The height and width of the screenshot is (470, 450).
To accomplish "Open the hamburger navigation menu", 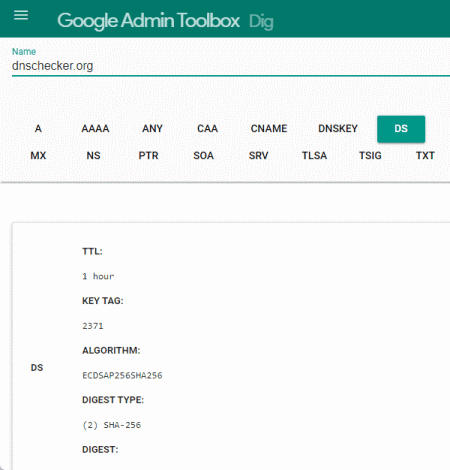I will [21, 15].
